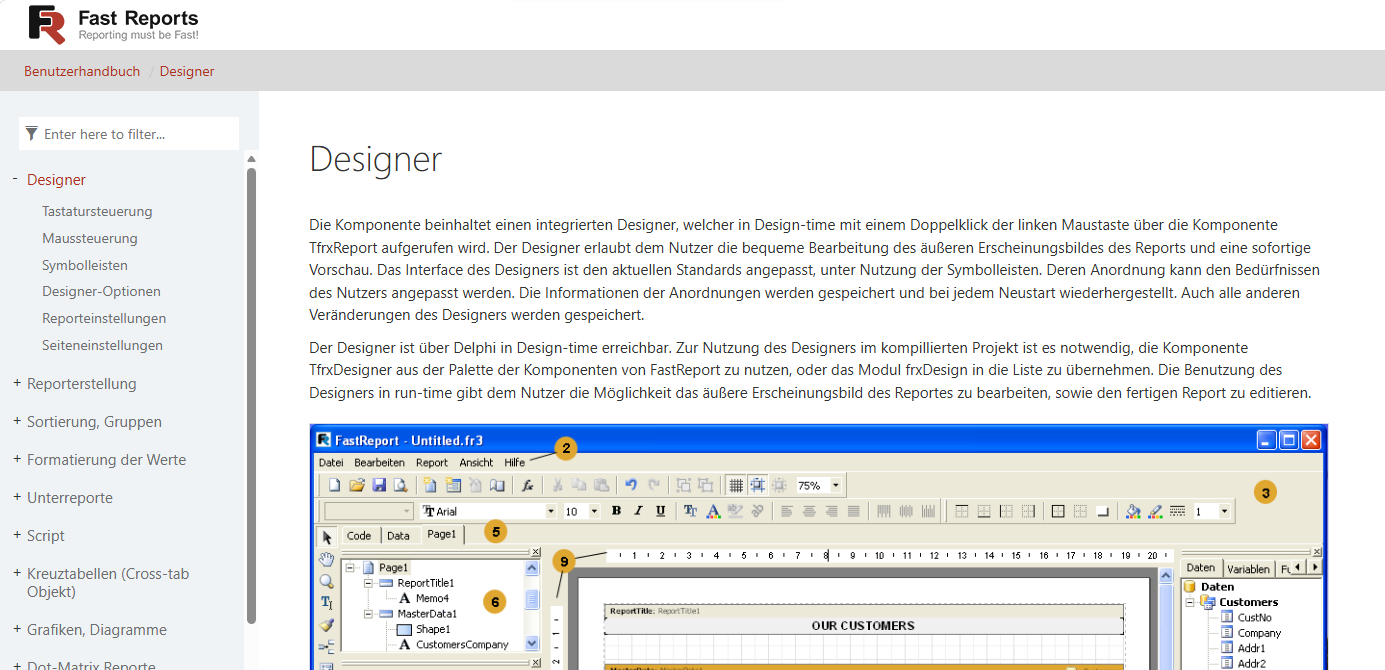Click the sidebar vertical scrollbar
Screen dimensions: 1385x670
click(251, 395)
